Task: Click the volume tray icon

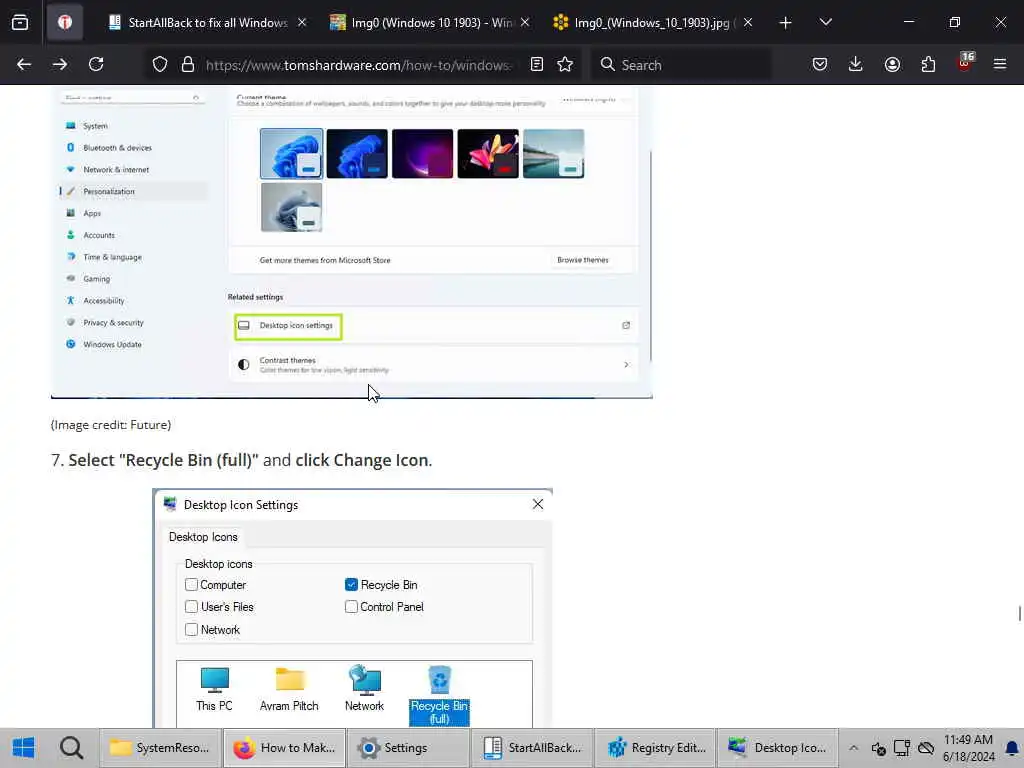Action: (x=878, y=748)
